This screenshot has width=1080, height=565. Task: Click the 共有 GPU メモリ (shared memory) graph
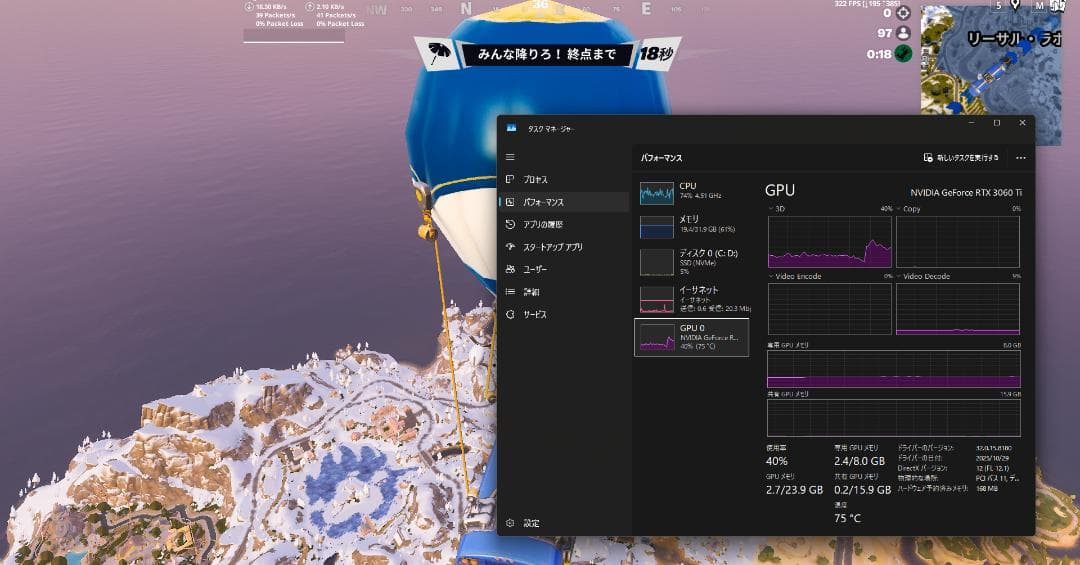tap(894, 418)
